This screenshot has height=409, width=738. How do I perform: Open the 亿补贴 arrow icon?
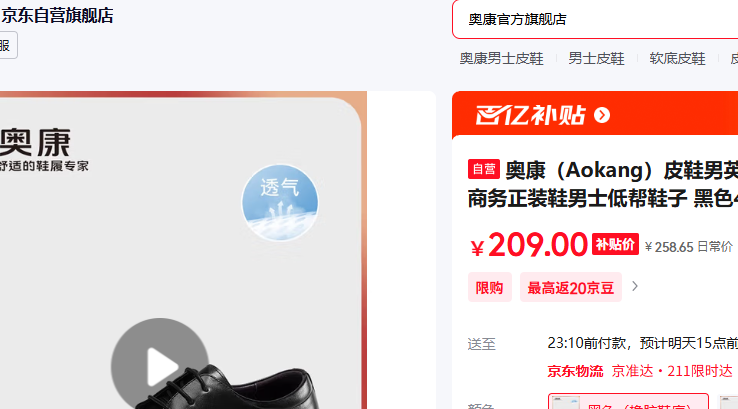pyautogui.click(x=602, y=115)
